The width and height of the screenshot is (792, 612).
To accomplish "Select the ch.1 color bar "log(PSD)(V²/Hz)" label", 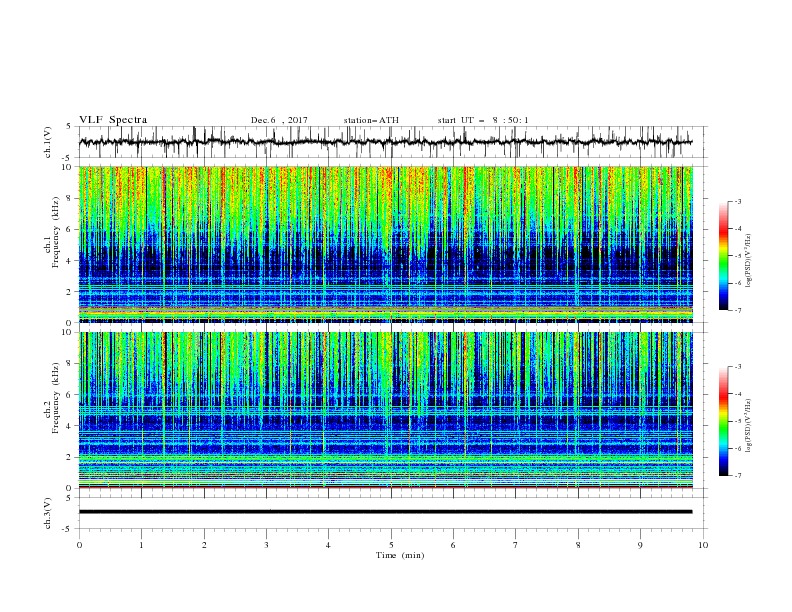I will pyautogui.click(x=749, y=261).
